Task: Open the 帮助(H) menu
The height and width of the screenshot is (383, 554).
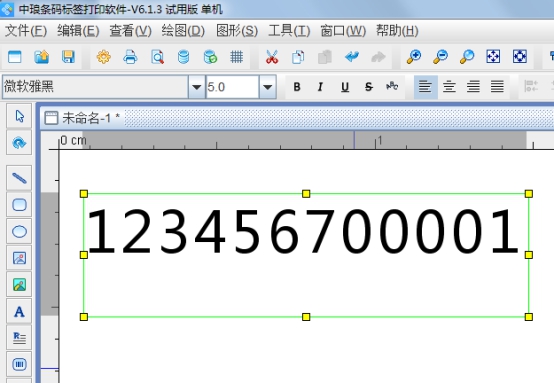Action: click(397, 31)
